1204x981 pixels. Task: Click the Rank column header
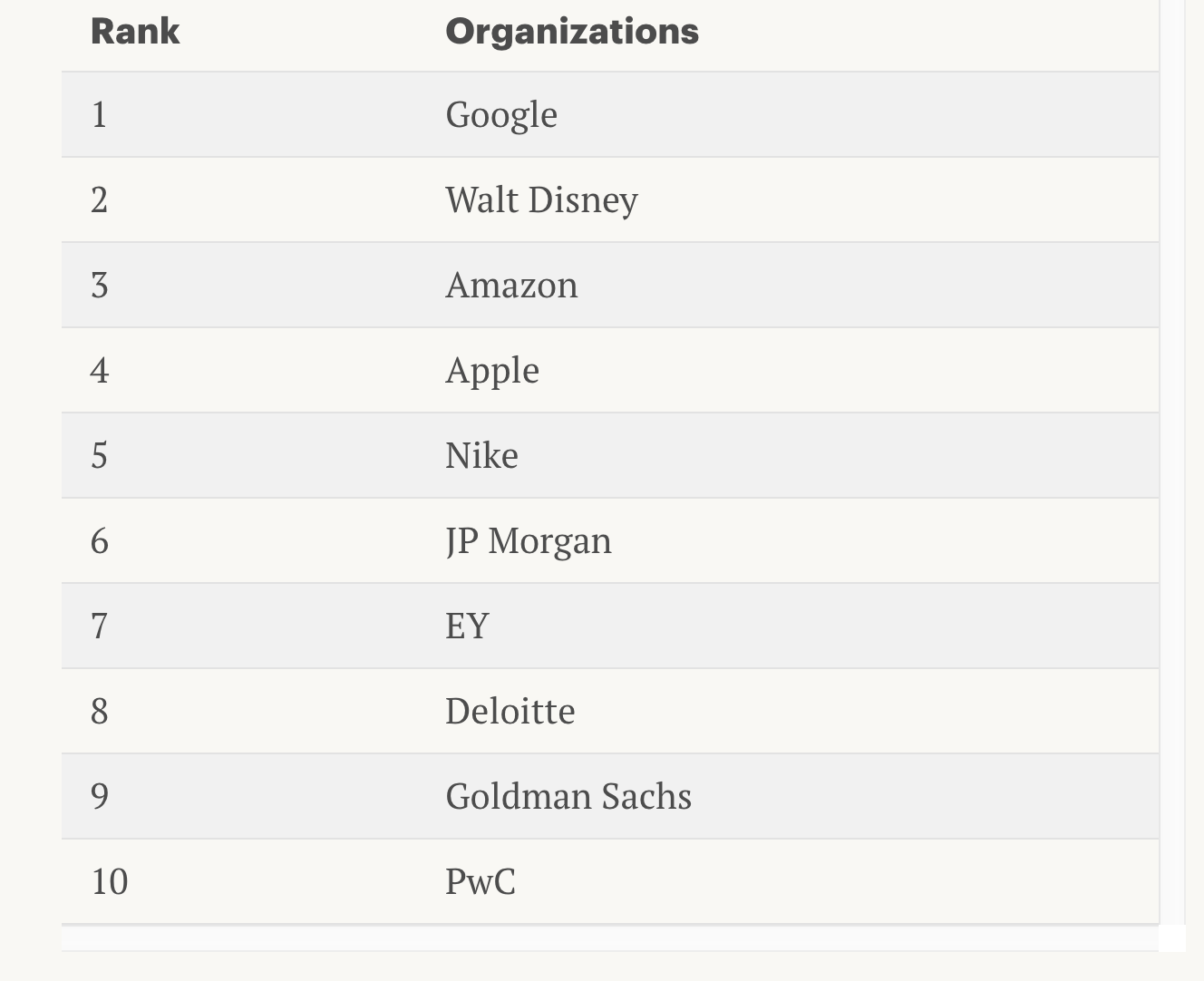point(135,32)
